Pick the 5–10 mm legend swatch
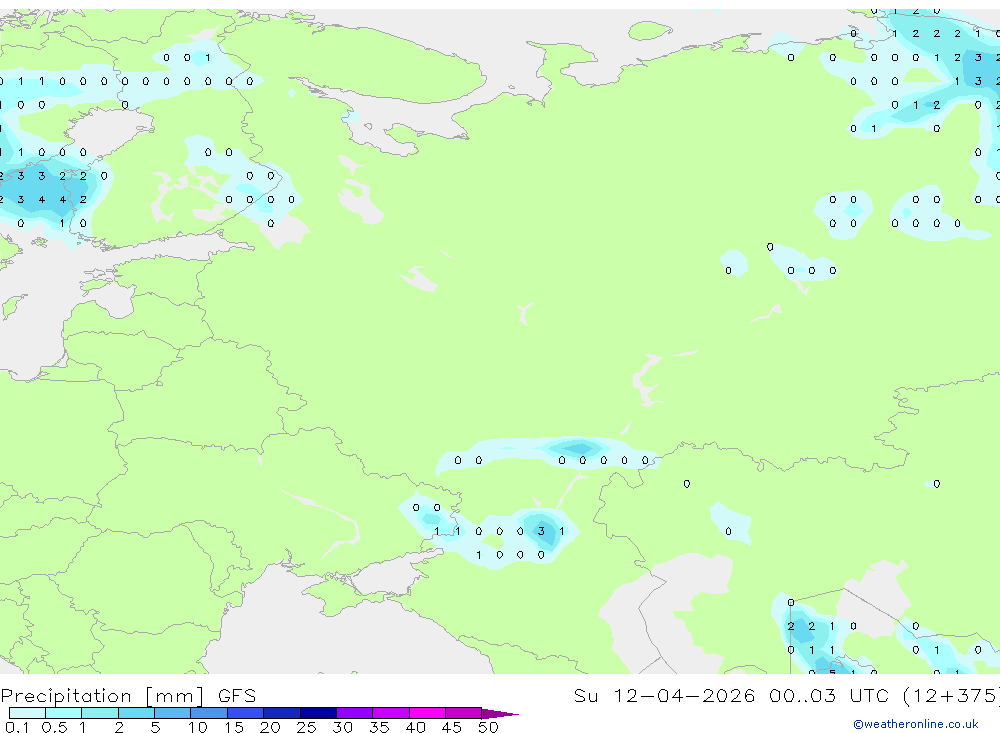1000x733 pixels. (x=172, y=713)
